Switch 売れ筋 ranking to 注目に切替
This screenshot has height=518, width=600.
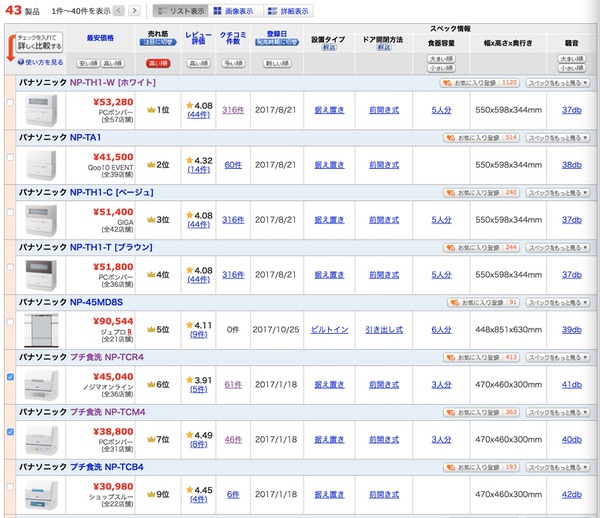pyautogui.click(x=158, y=42)
